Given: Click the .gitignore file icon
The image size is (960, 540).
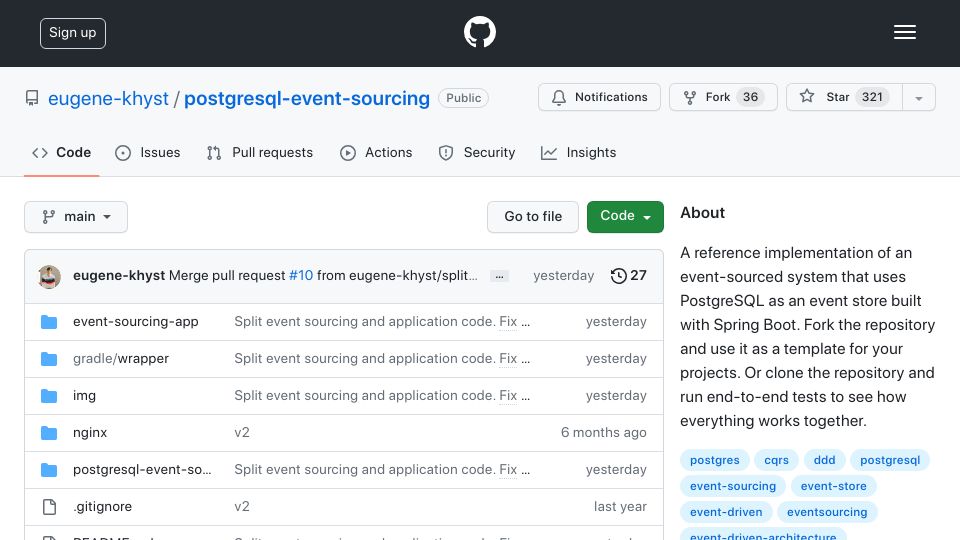Looking at the screenshot, I should pos(49,507).
